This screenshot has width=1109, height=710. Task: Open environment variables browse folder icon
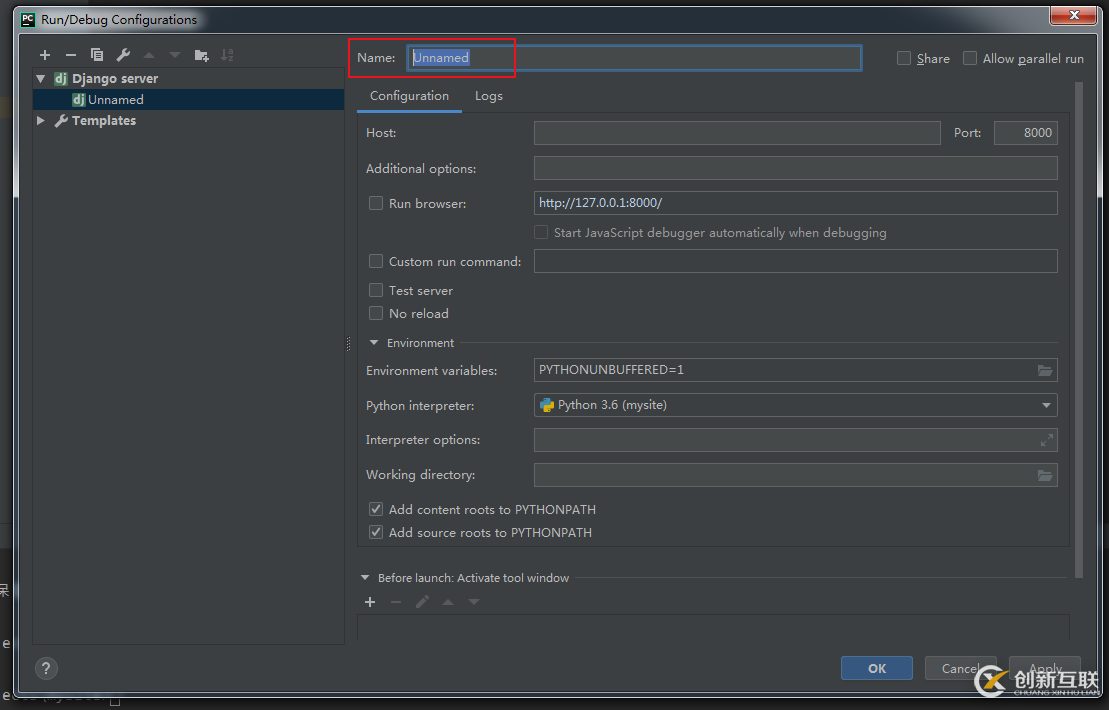[1045, 370]
